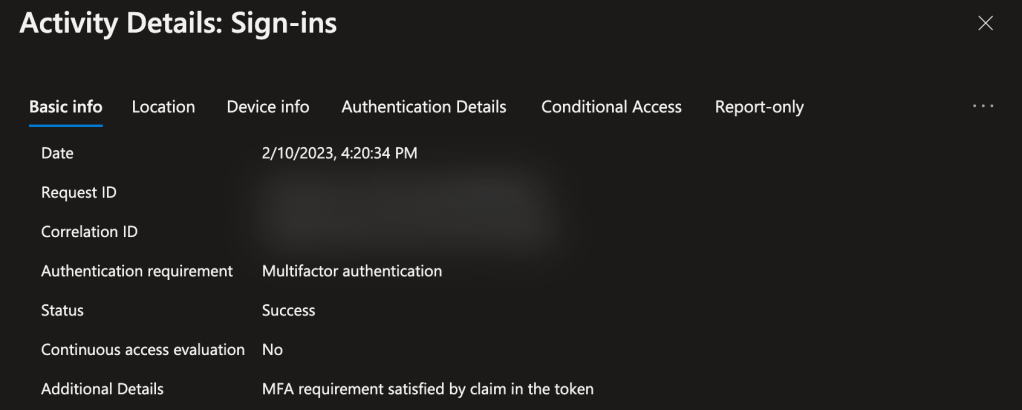The image size is (1022, 410).
Task: Click the Continuous access evaluation No value
Action: coord(272,350)
